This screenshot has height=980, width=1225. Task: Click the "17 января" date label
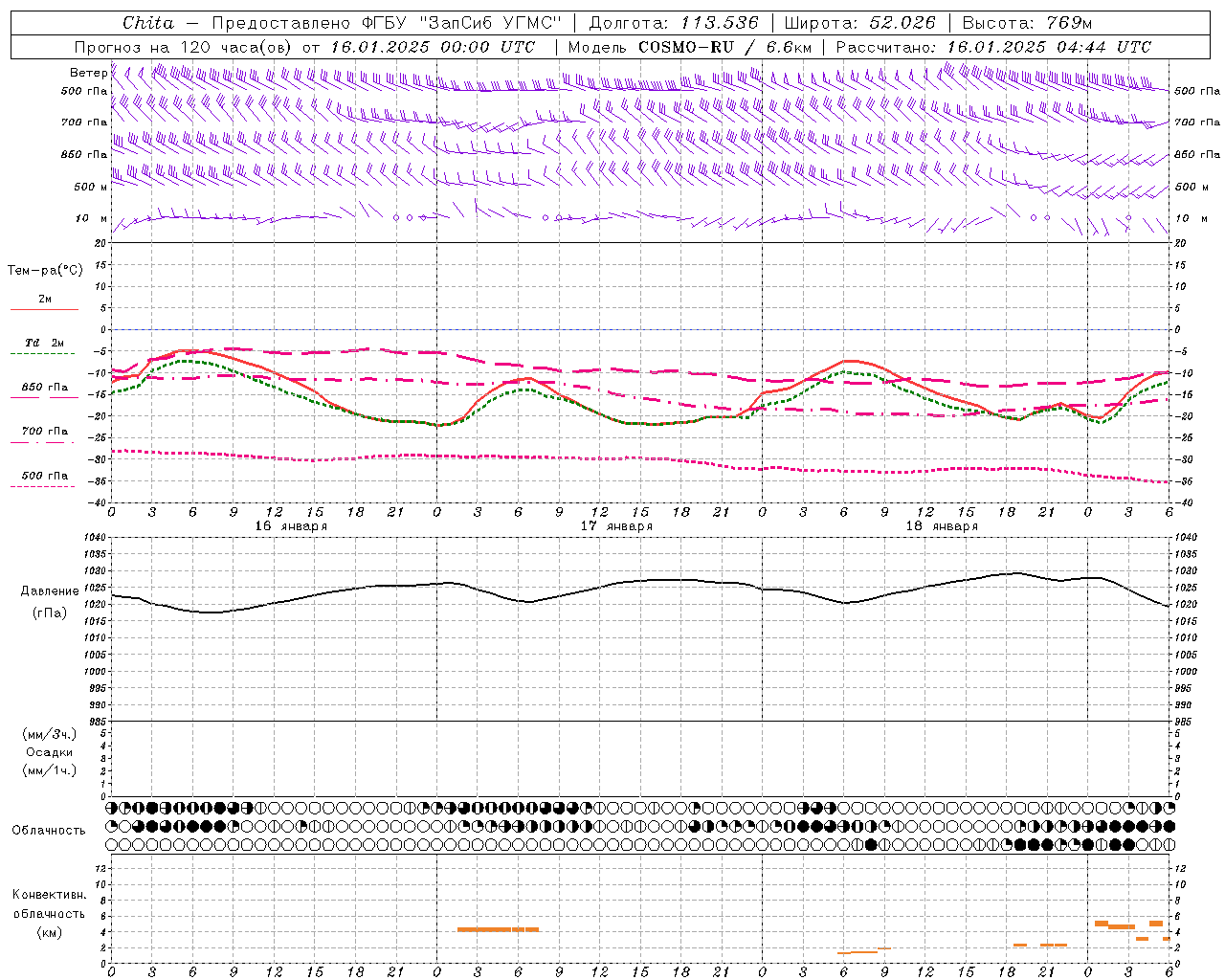(x=616, y=526)
